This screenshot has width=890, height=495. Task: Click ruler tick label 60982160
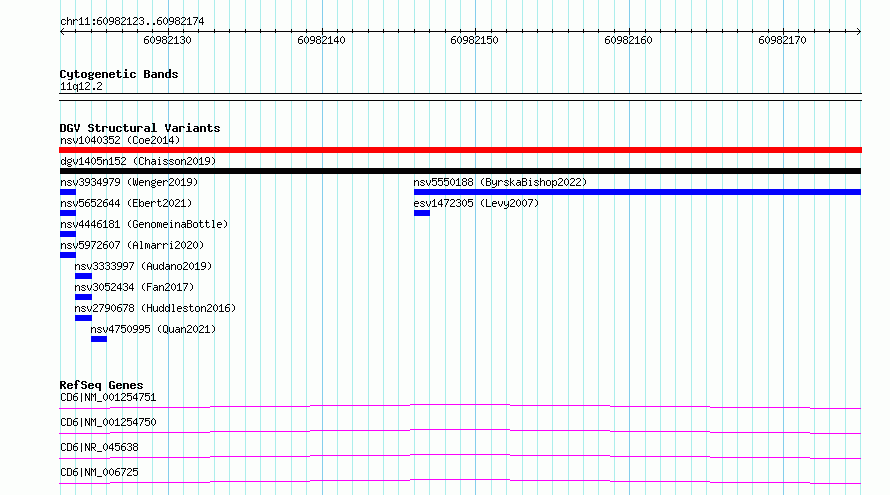(x=628, y=40)
